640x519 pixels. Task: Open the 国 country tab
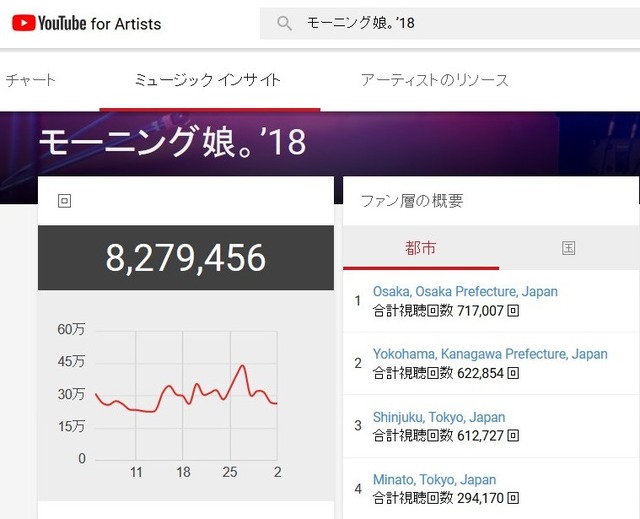pos(569,248)
